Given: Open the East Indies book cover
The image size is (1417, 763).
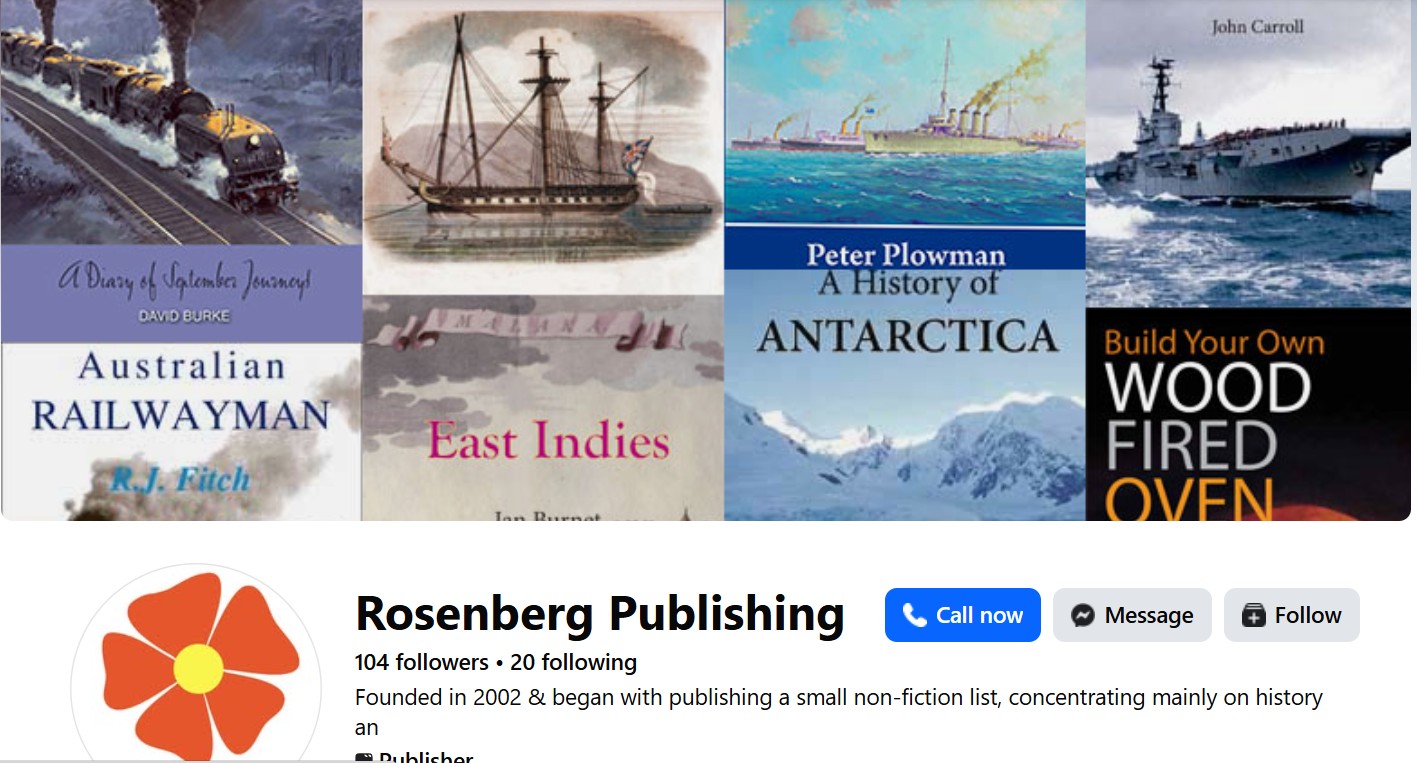Looking at the screenshot, I should click(x=543, y=408).
